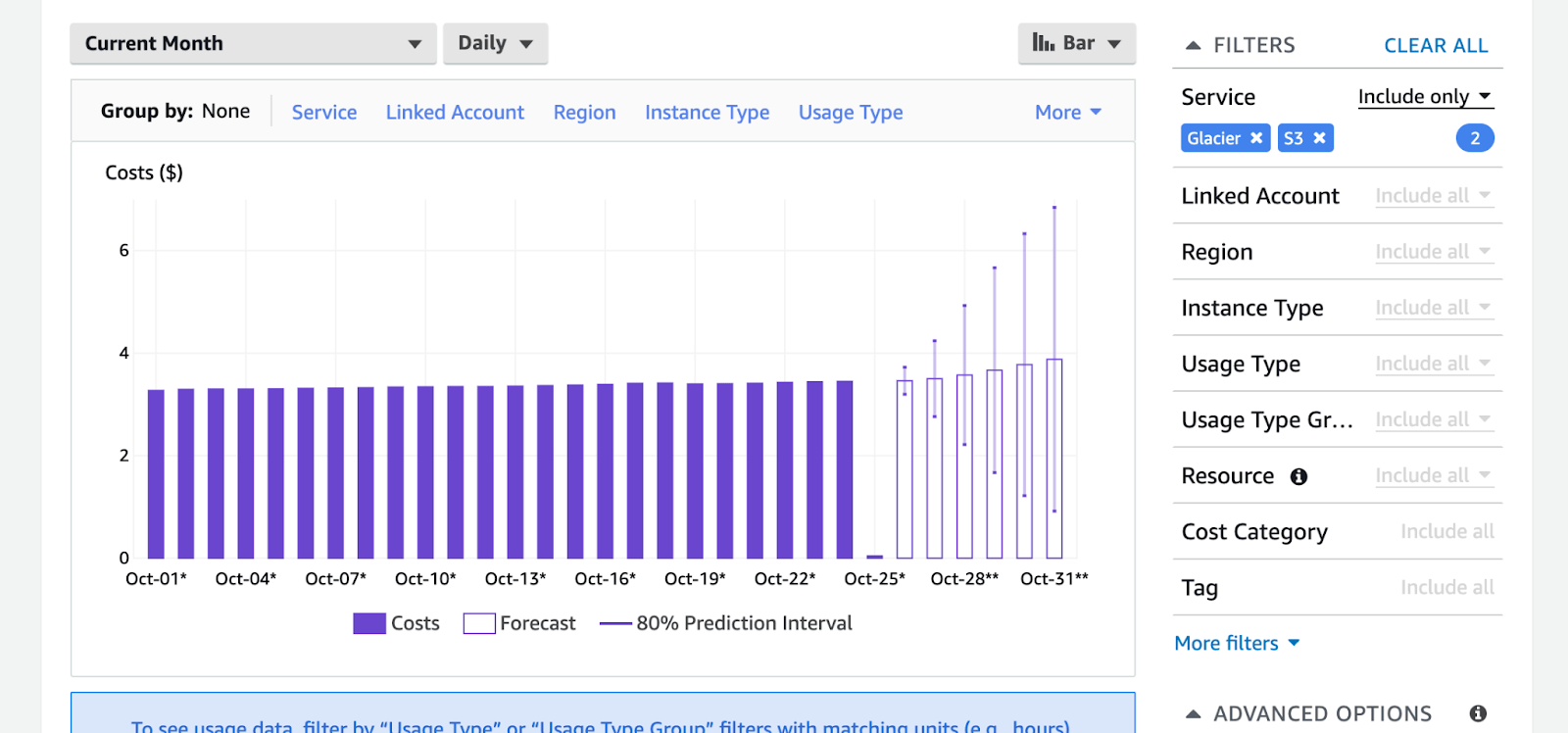
Task: Click the Resource info icon
Action: pyautogui.click(x=1298, y=476)
